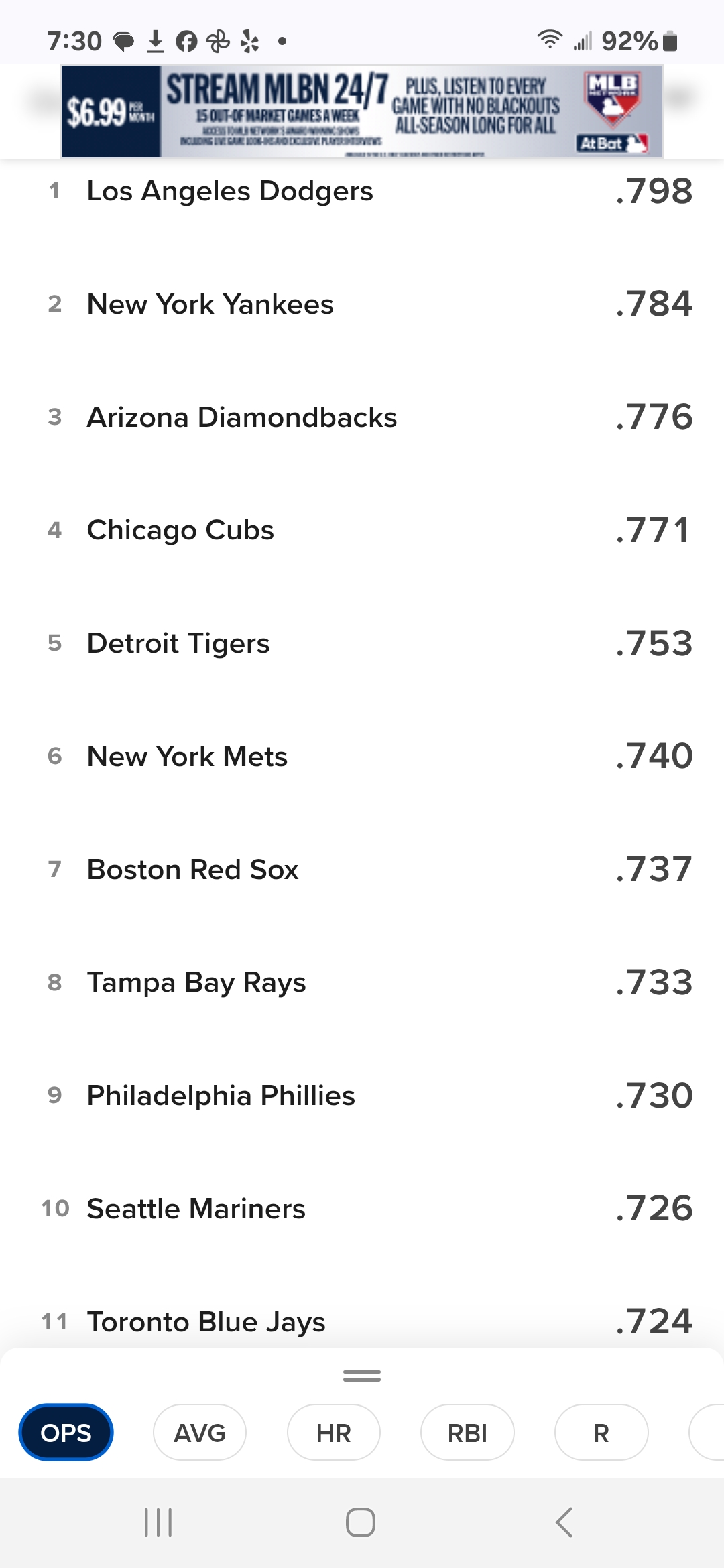Open the Seattle Mariners team entry
Image resolution: width=724 pixels, height=1568 pixels.
(362, 1208)
